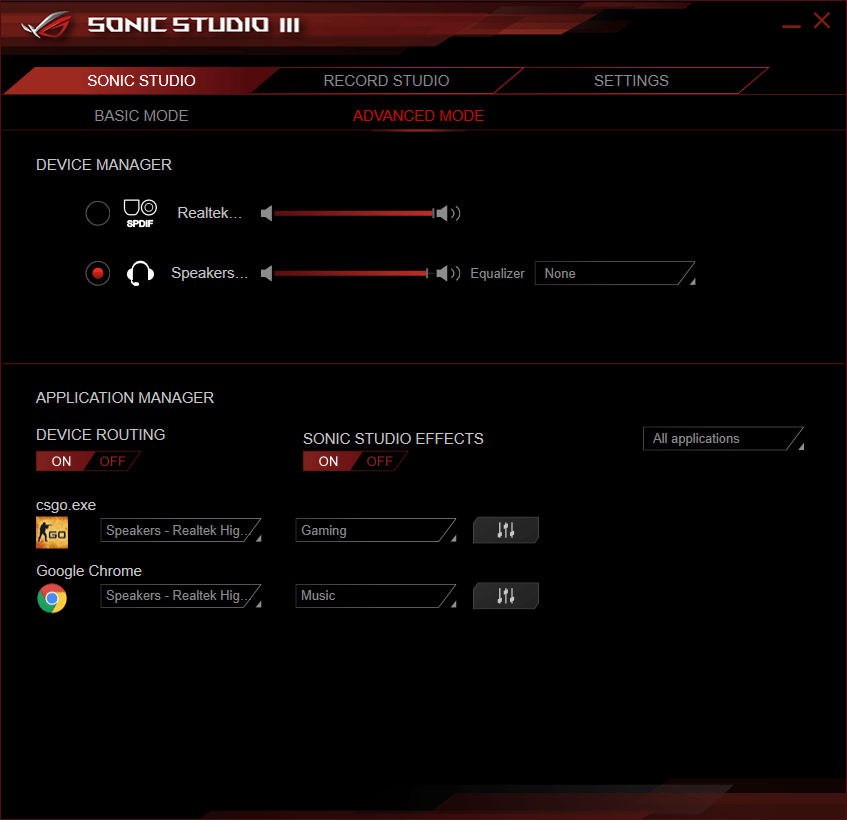
Task: Switch to Basic Mode
Action: 141,116
